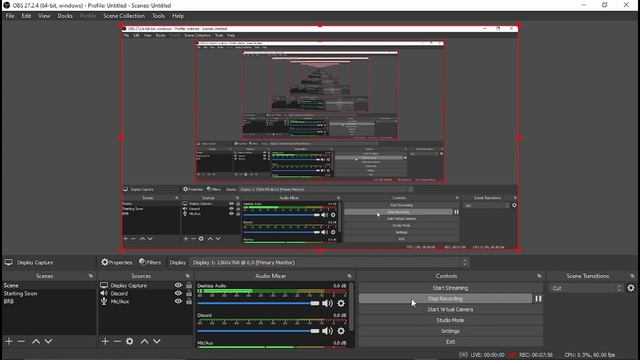This screenshot has height=360, width=640.
Task: Move scene up arrow in Scenes panel
Action: pos(36,341)
